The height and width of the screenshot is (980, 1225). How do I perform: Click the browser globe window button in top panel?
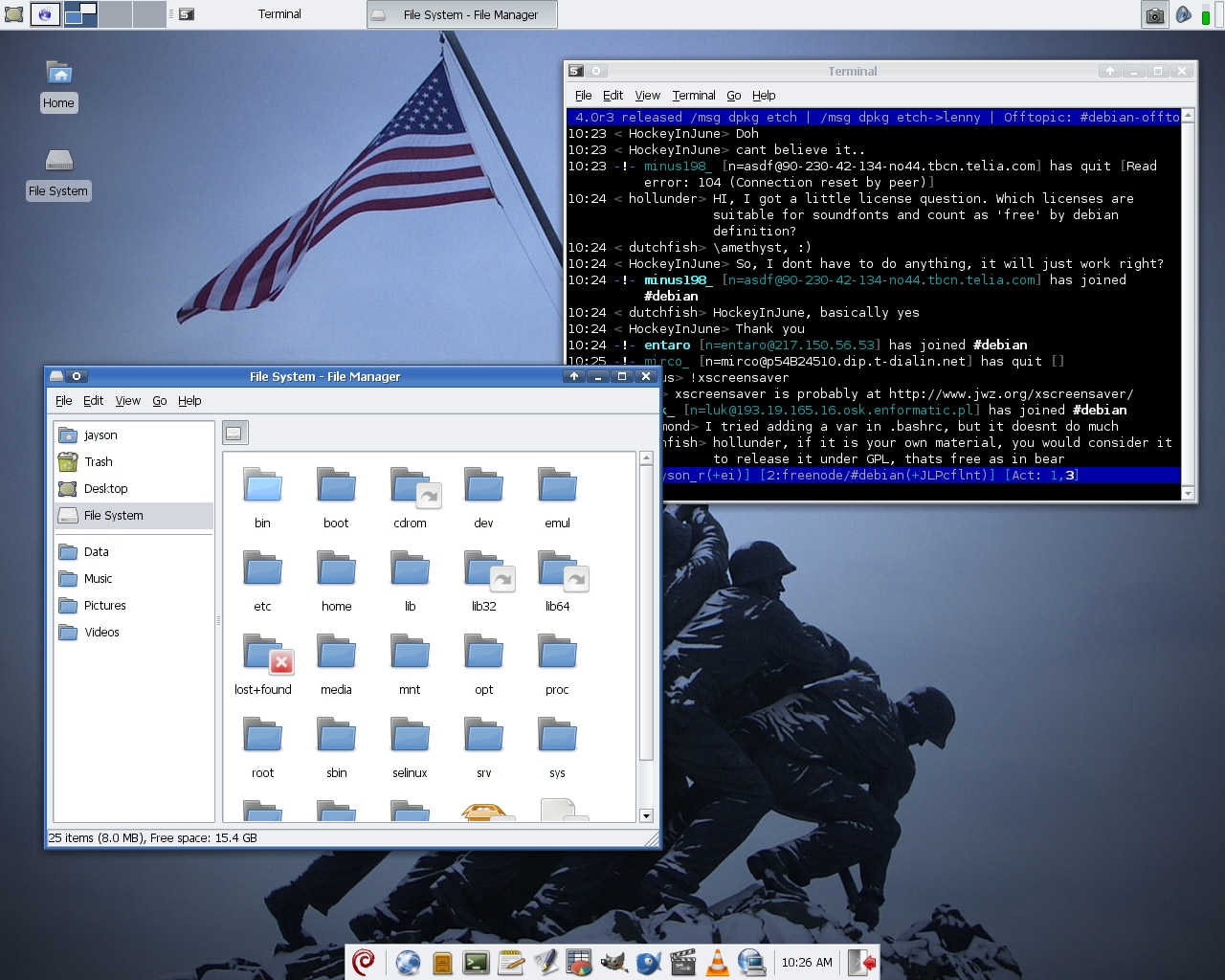coord(45,14)
